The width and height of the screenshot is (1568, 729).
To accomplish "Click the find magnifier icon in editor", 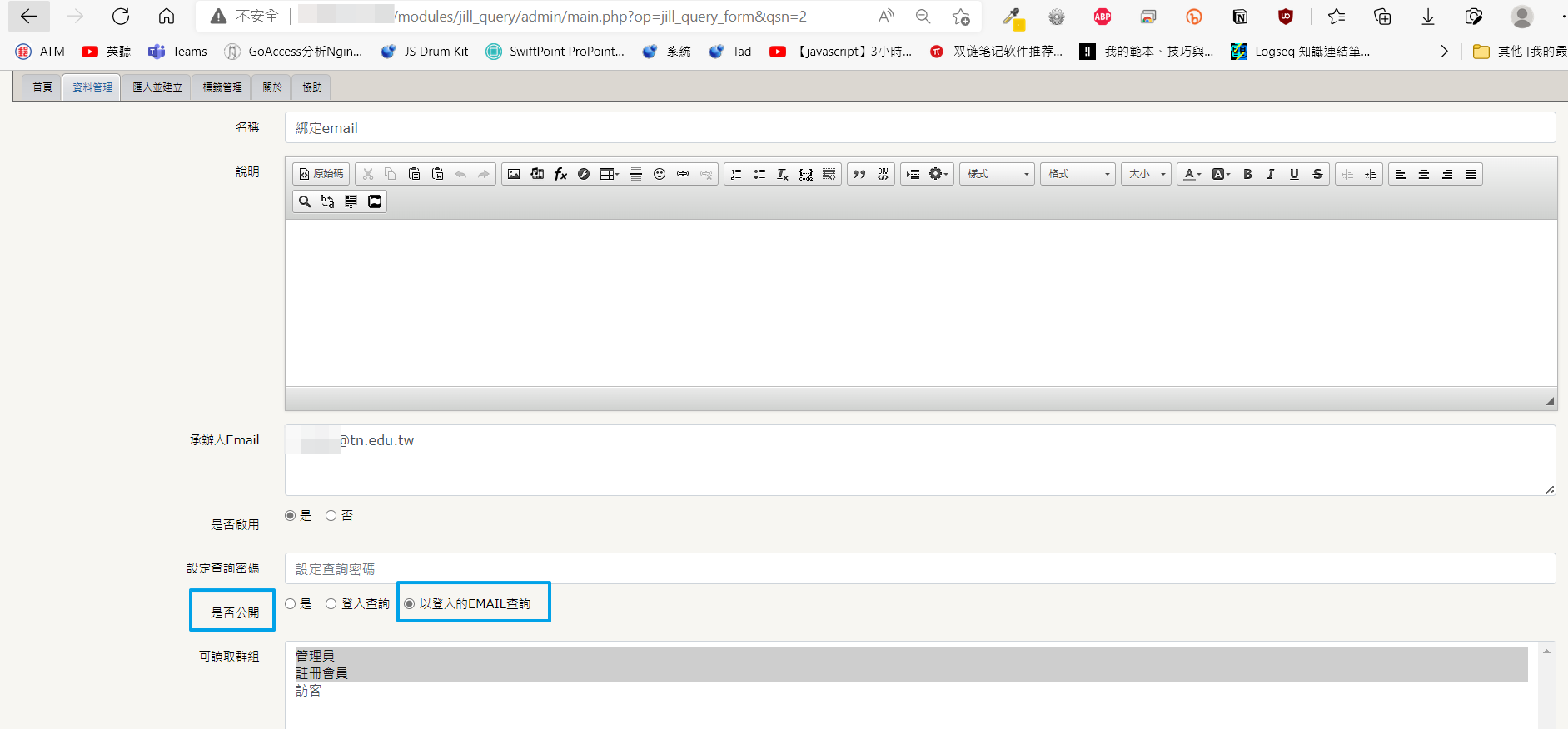I will (x=305, y=201).
